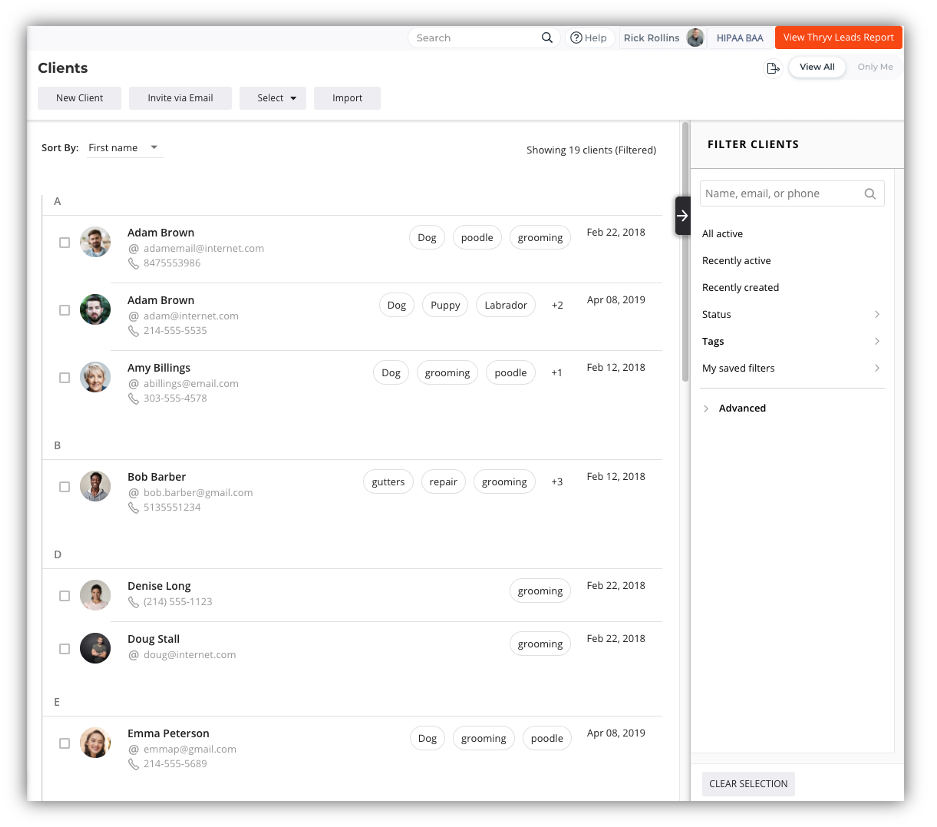
Task: Open the HIPAA BAA link
Action: 739,37
